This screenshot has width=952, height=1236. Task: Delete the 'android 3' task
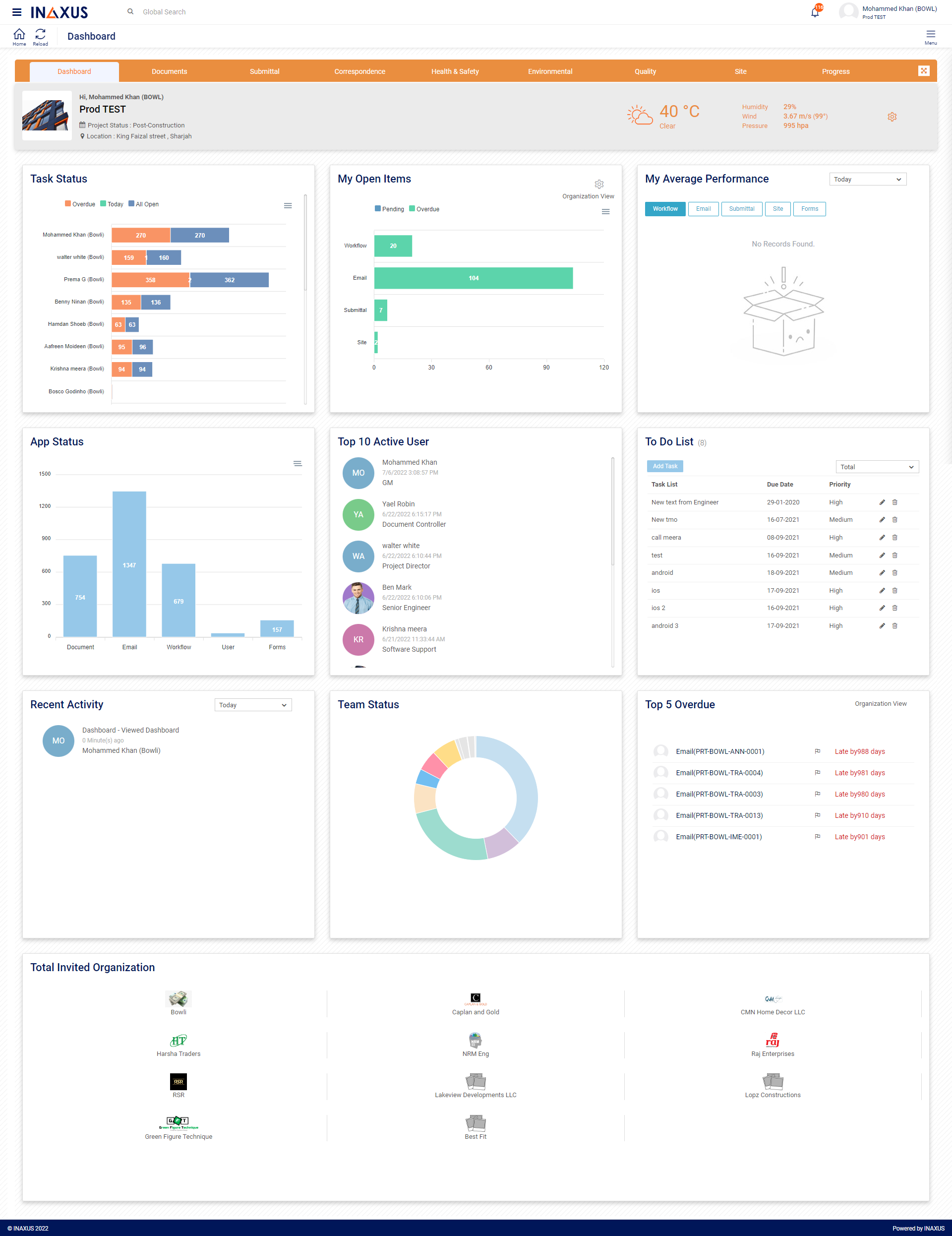895,625
